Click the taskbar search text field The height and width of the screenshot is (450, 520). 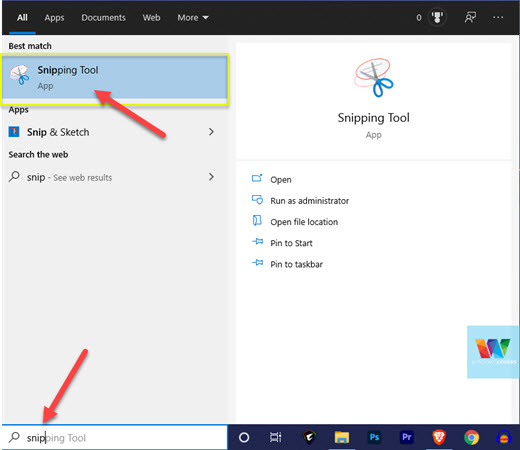point(115,437)
